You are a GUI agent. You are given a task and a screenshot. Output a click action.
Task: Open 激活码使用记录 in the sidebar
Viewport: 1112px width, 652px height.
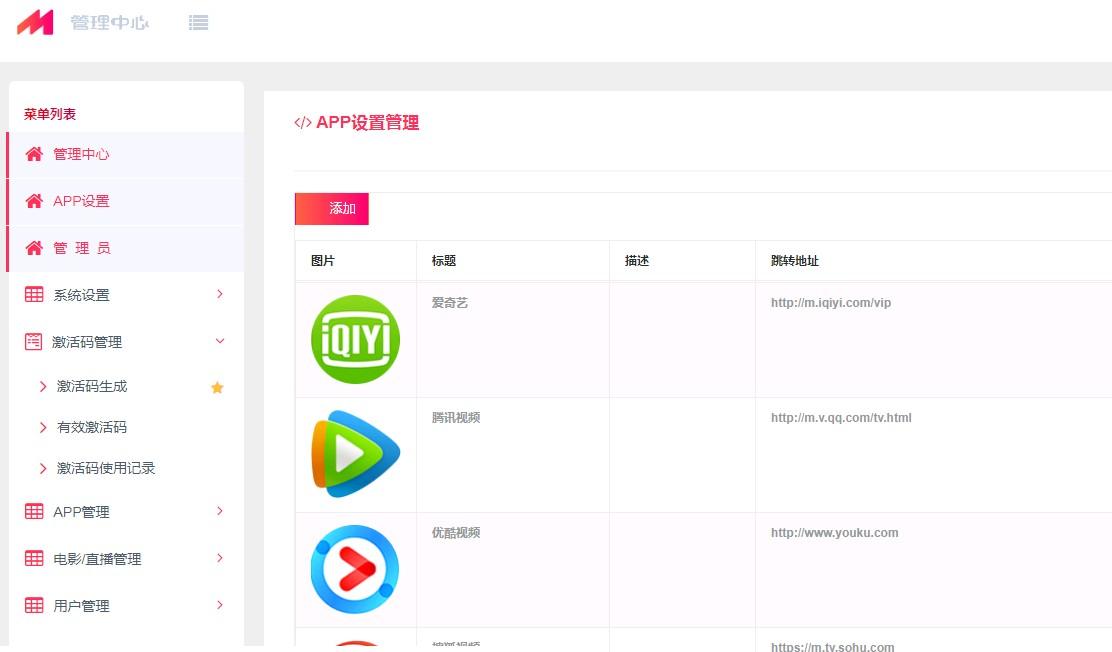(106, 469)
